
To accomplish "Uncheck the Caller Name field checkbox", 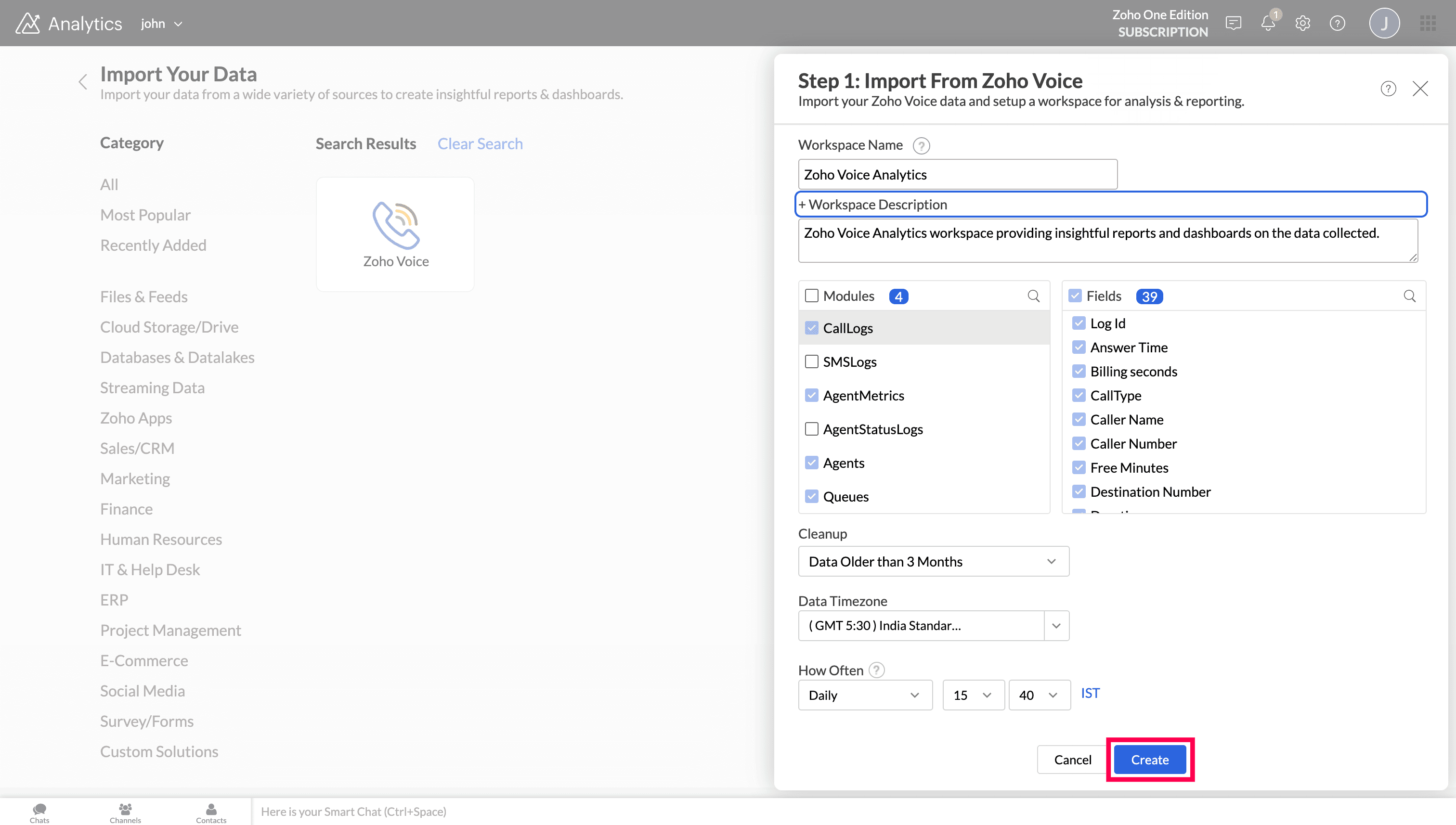I will tap(1079, 419).
